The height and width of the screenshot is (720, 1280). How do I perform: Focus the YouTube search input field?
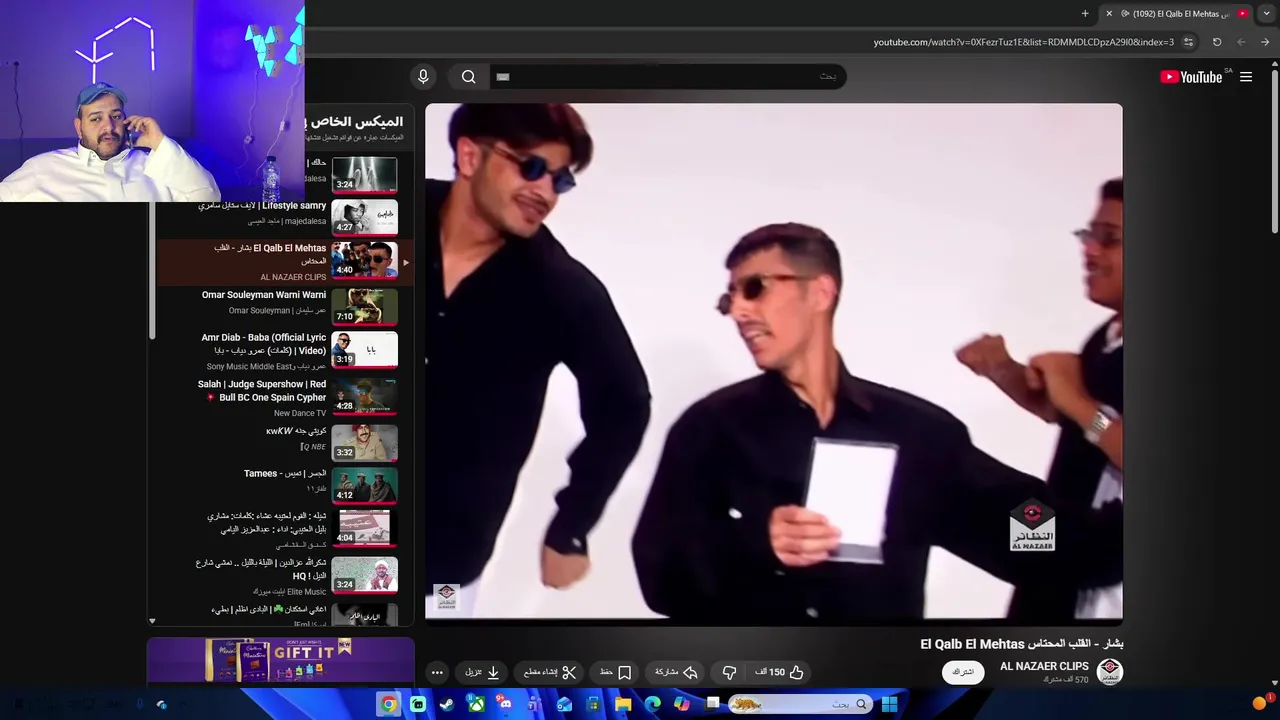pos(668,77)
